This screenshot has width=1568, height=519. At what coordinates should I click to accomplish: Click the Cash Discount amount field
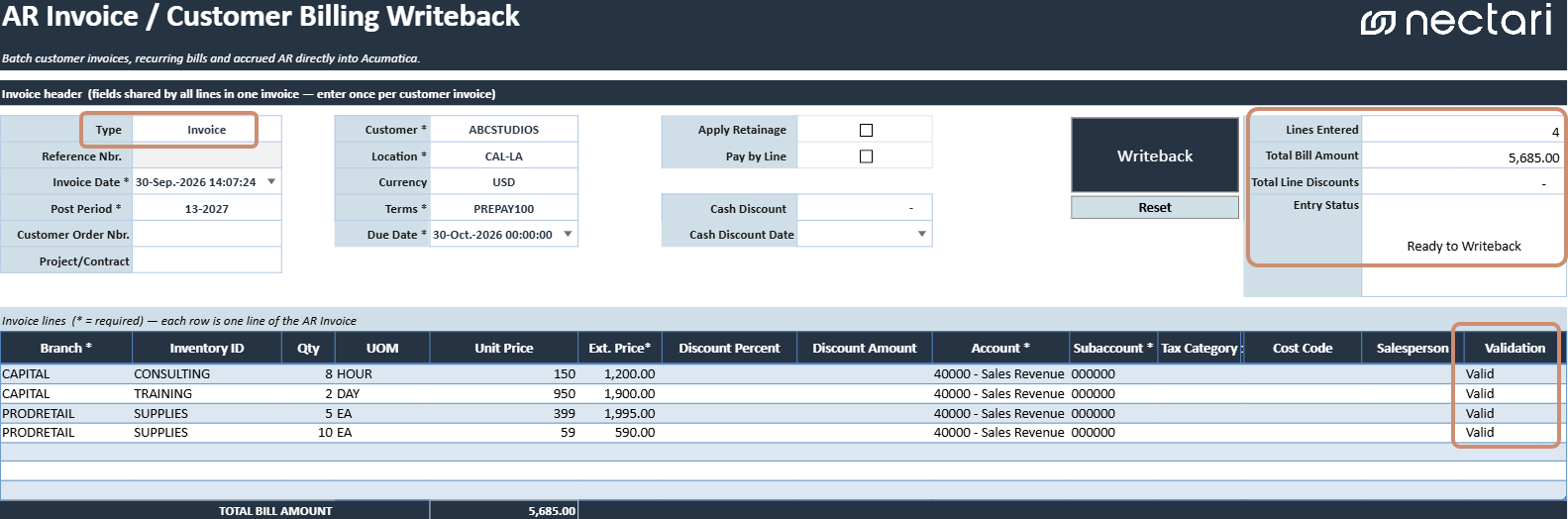pos(865,209)
